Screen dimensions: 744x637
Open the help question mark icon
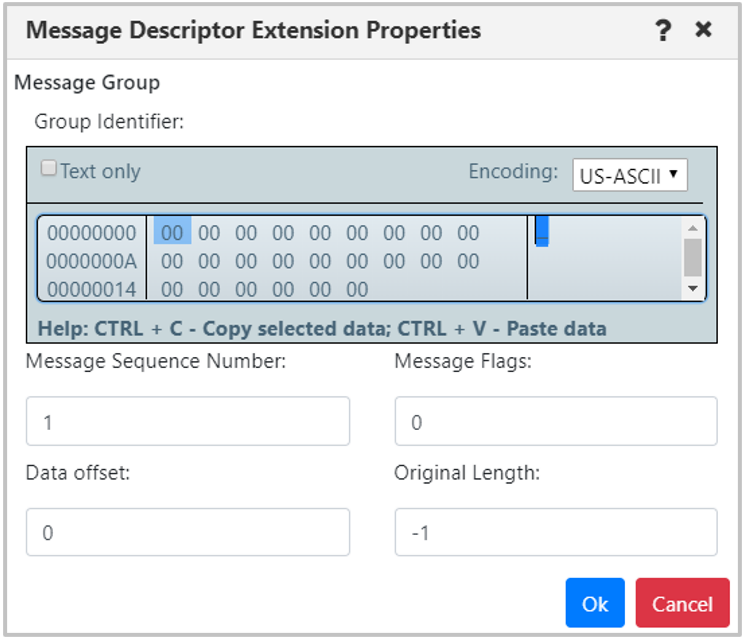coord(663,30)
